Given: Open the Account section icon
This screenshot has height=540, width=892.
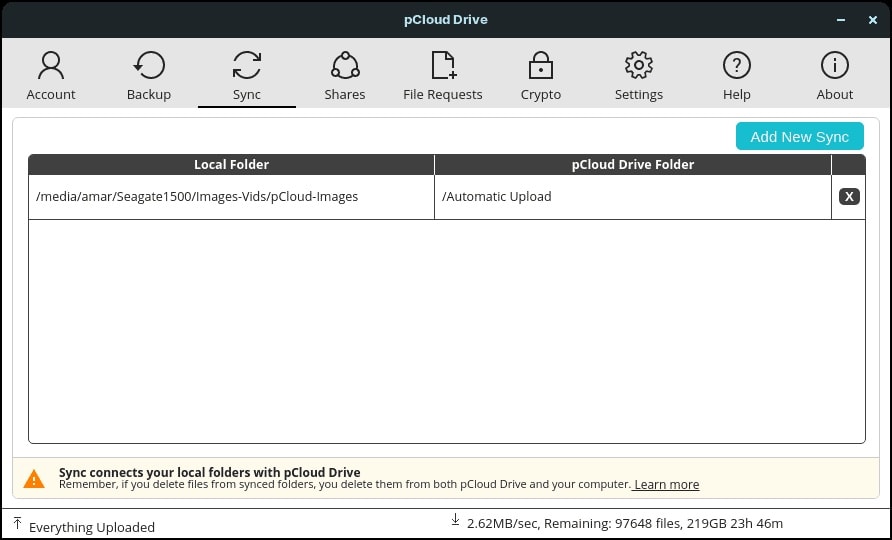Looking at the screenshot, I should [x=51, y=65].
